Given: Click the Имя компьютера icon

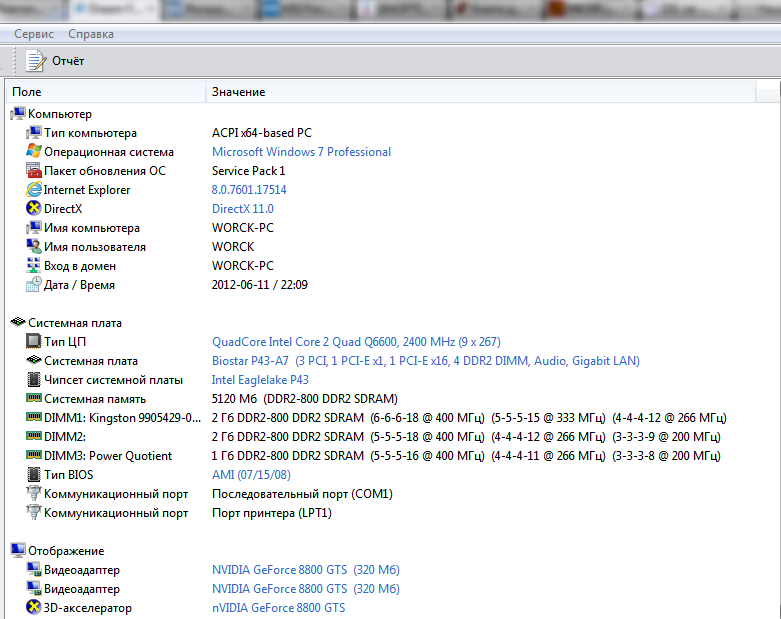Looking at the screenshot, I should (34, 228).
